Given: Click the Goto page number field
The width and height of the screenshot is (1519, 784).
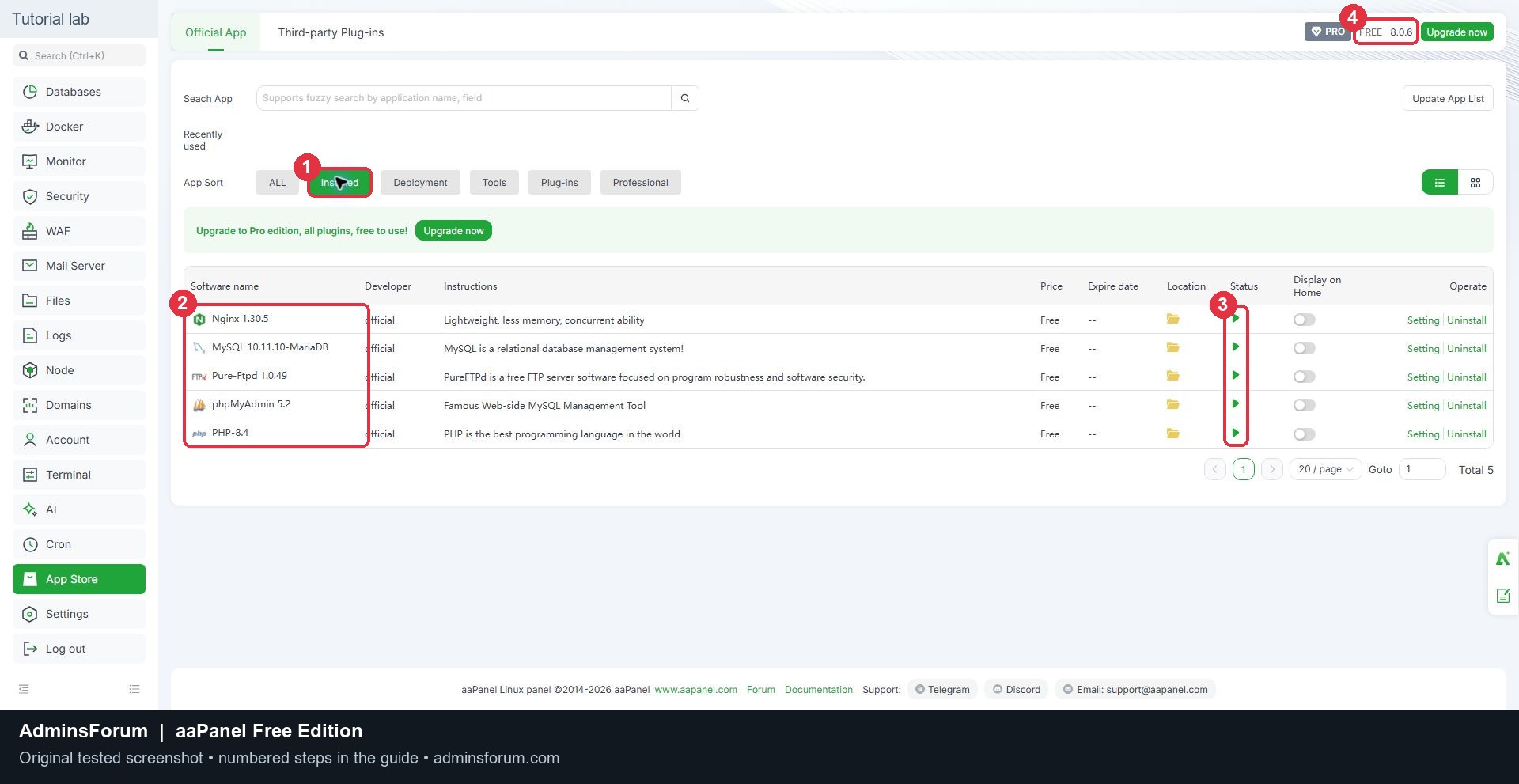Looking at the screenshot, I should point(1422,469).
